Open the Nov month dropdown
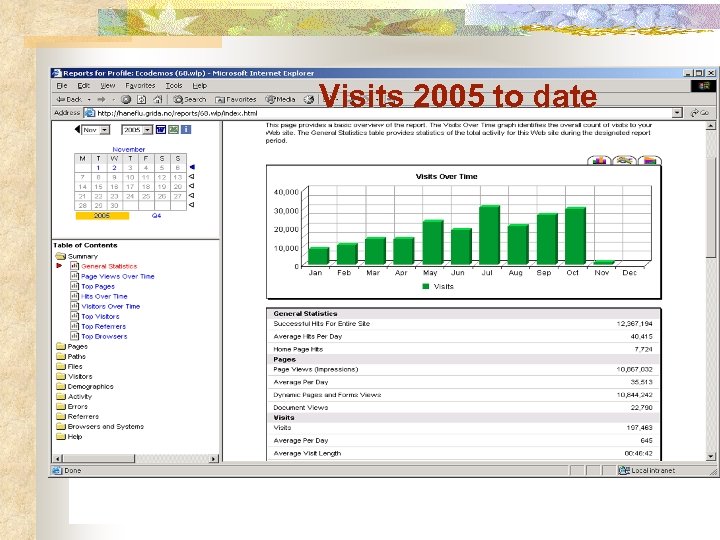The image size is (720, 540). 96,130
